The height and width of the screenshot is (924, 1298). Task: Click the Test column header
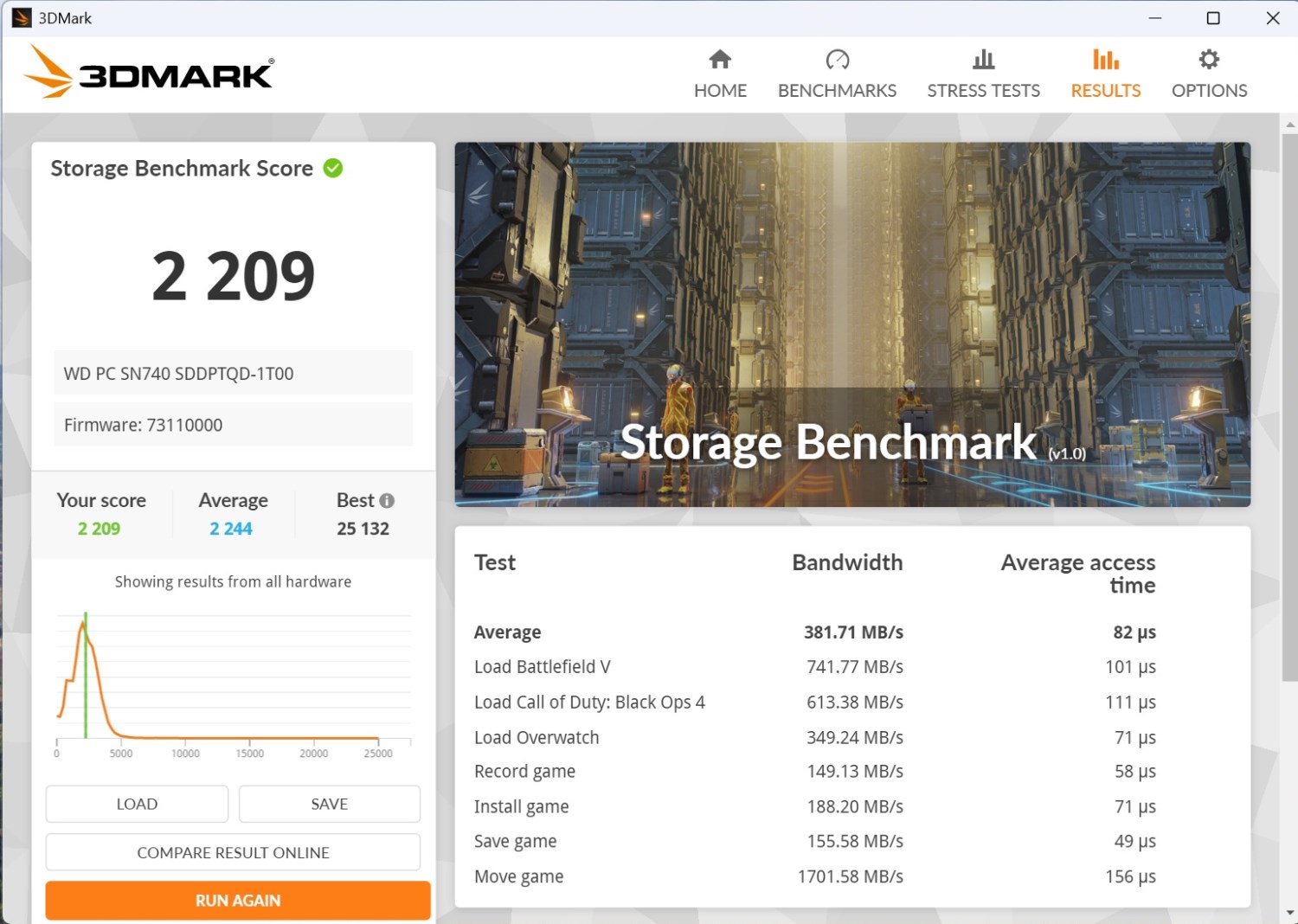495,562
